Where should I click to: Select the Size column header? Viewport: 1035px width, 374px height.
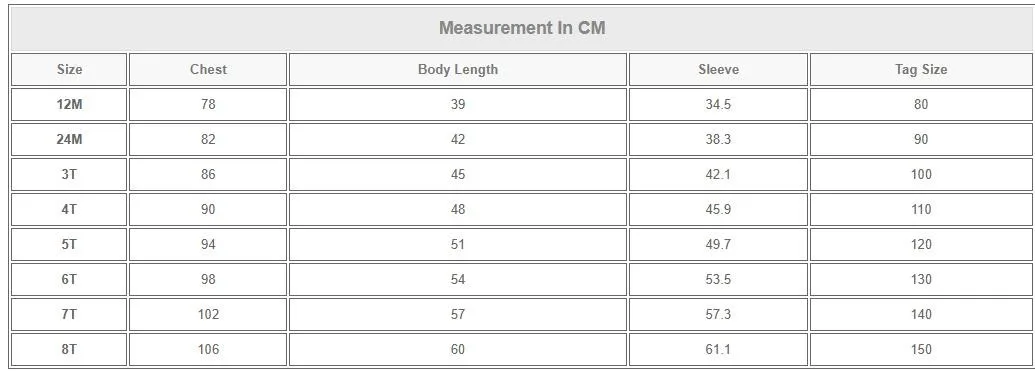point(69,69)
